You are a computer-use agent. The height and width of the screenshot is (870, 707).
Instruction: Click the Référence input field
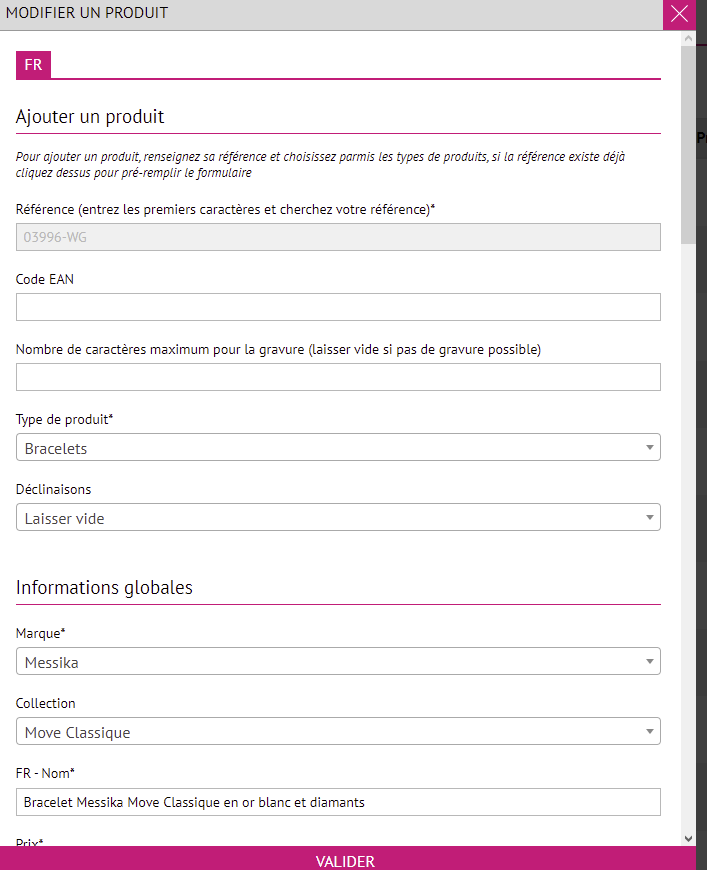338,237
